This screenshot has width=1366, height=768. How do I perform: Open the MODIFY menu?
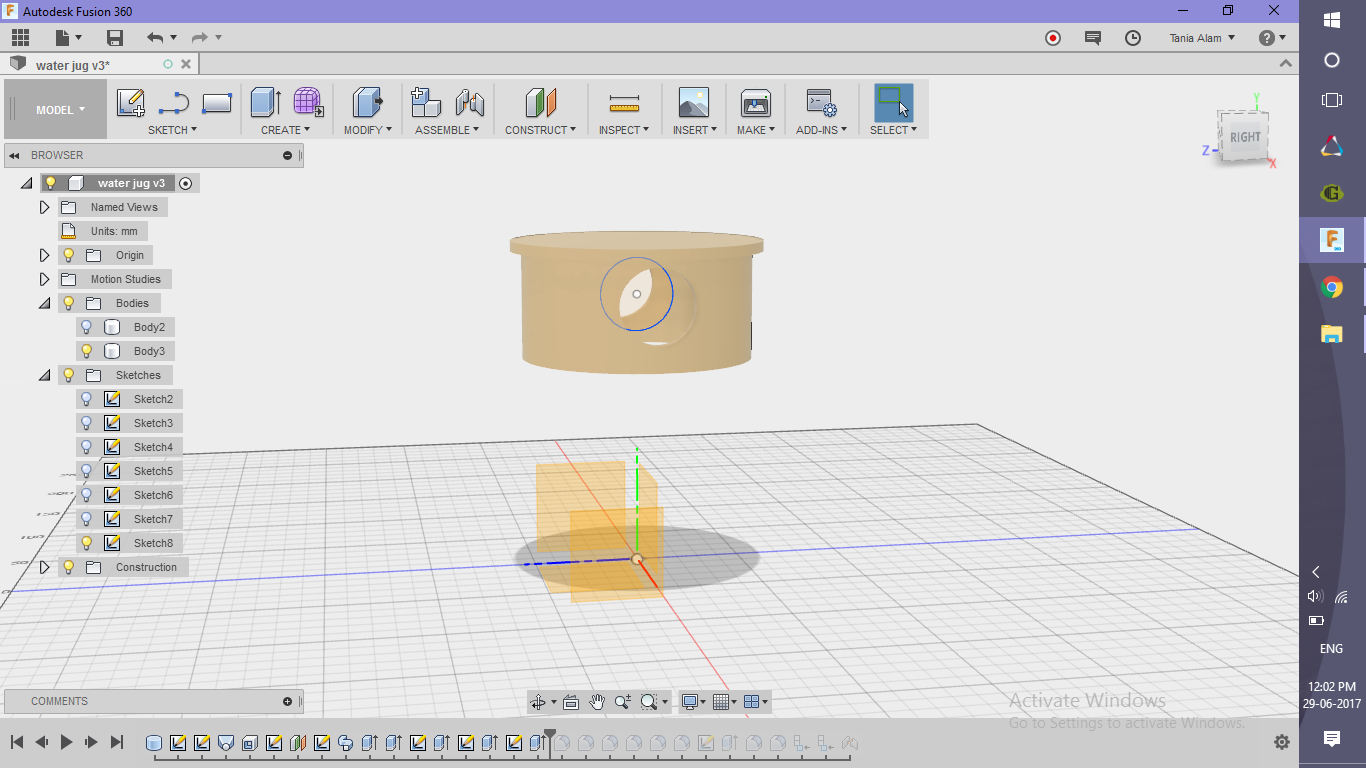pos(367,130)
